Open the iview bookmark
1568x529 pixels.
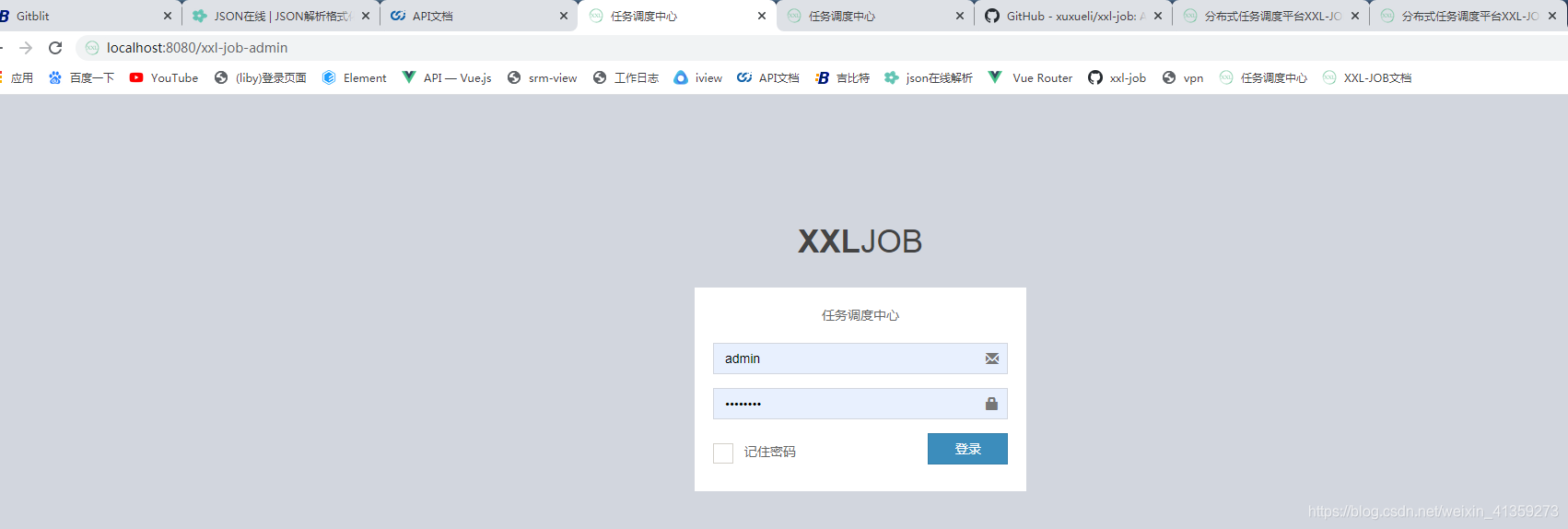coord(698,78)
